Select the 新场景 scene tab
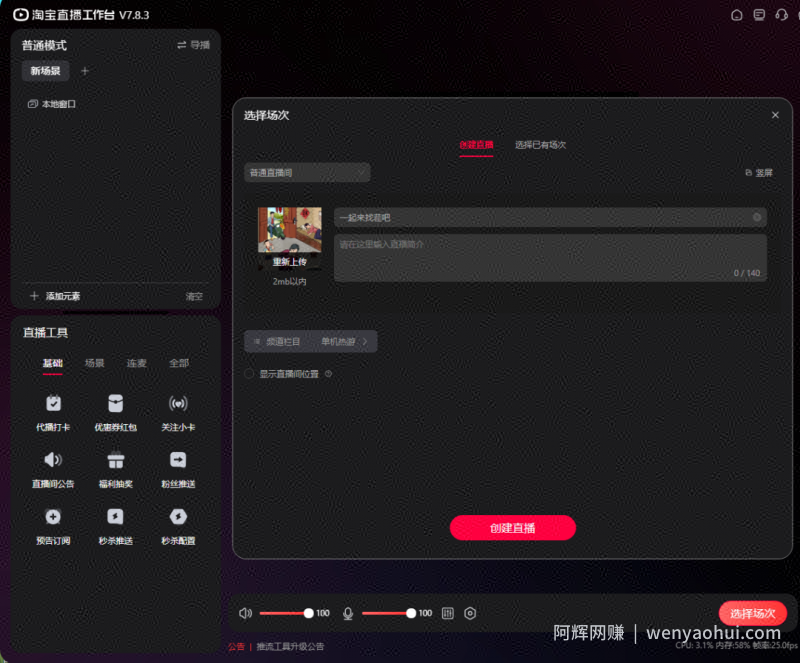800x663 pixels. click(x=45, y=71)
